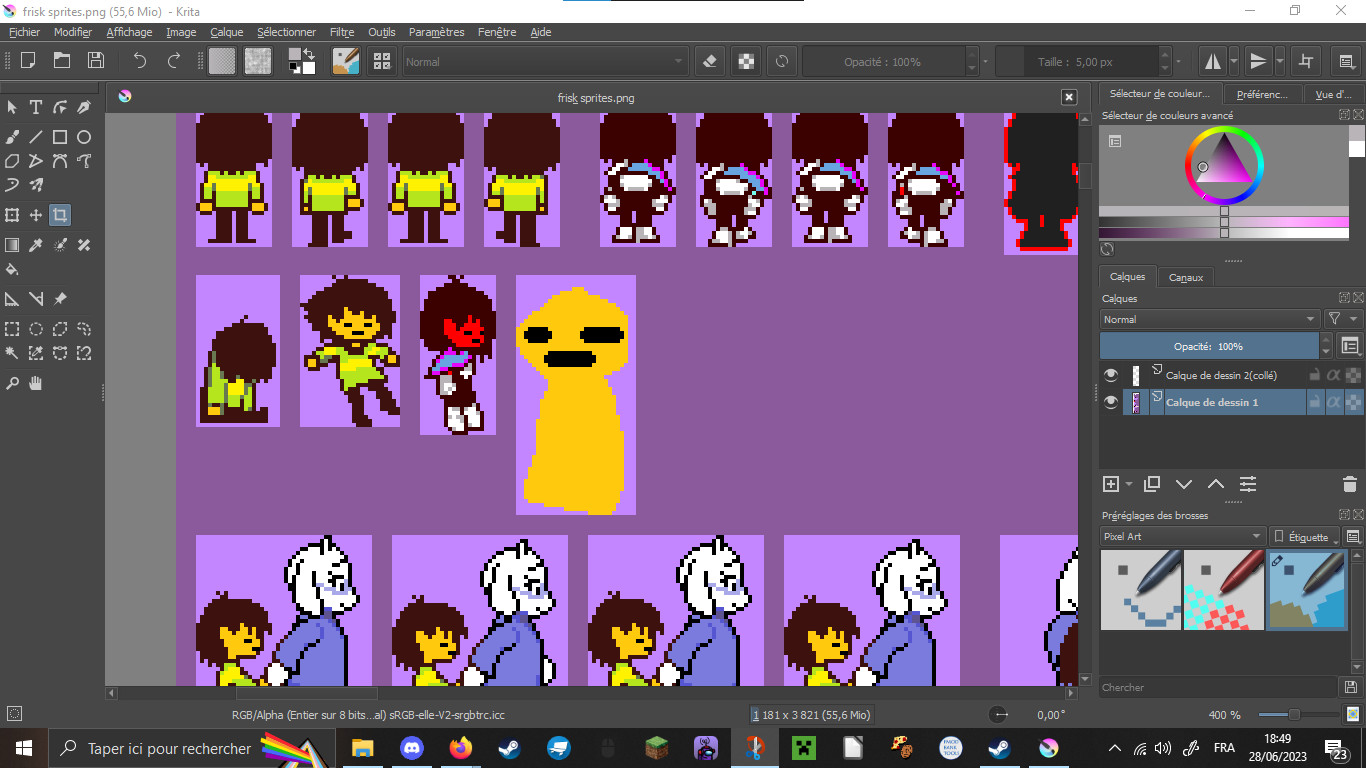Delete the selected layer with trash icon

(1349, 484)
